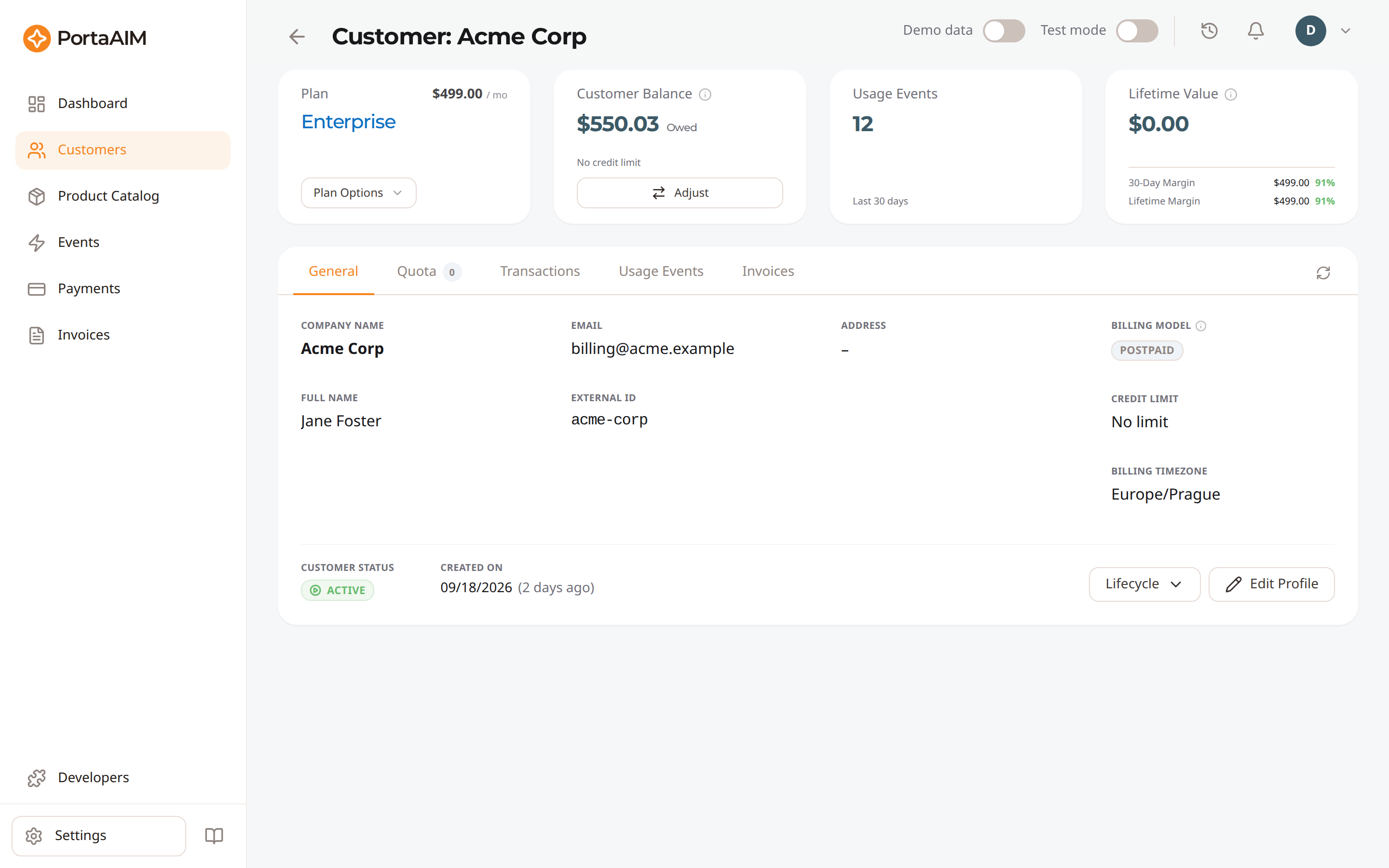Open notifications bell
Image resolution: width=1389 pixels, height=868 pixels.
click(x=1256, y=30)
